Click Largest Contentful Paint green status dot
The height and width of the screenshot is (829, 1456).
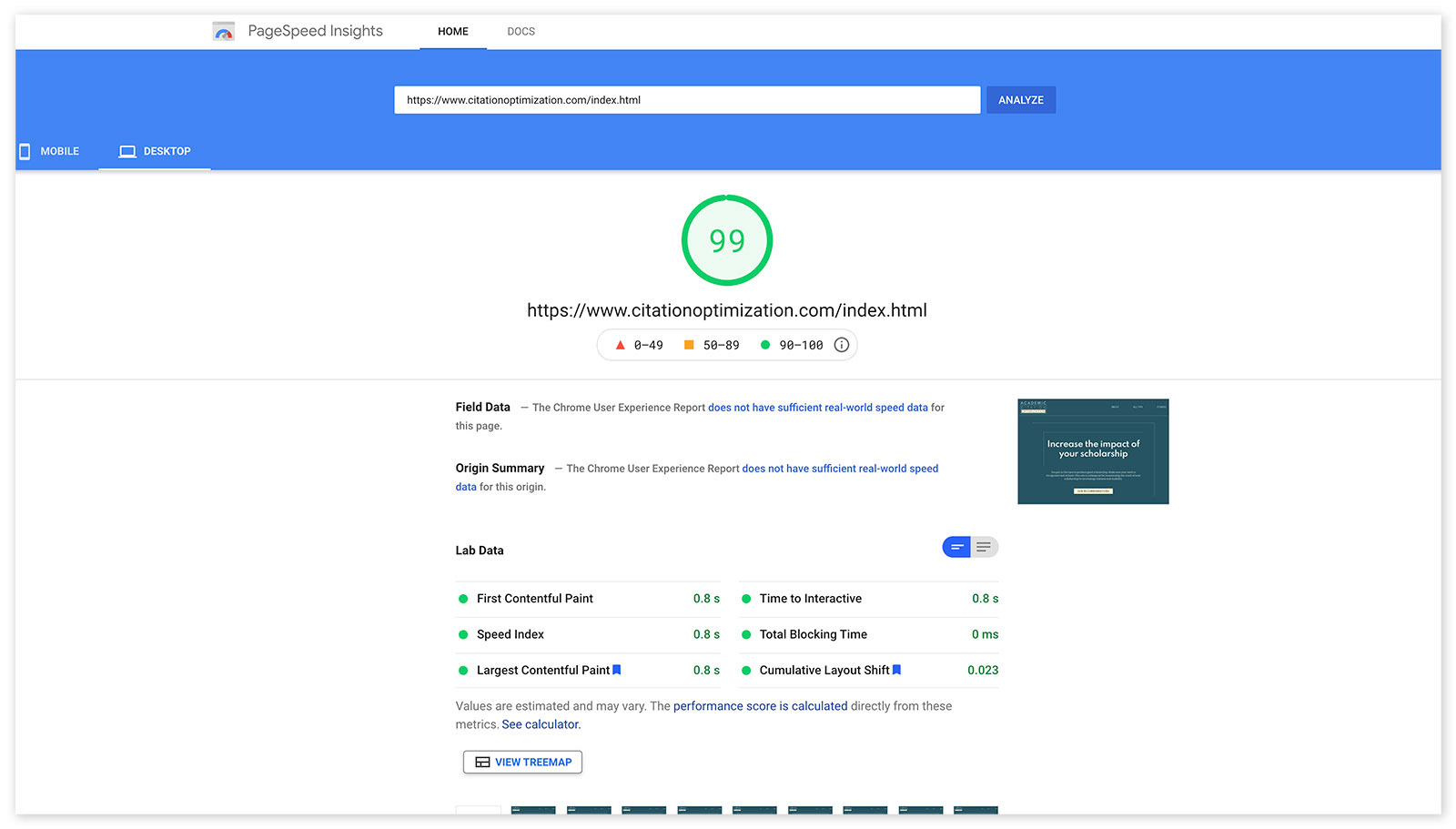463,671
